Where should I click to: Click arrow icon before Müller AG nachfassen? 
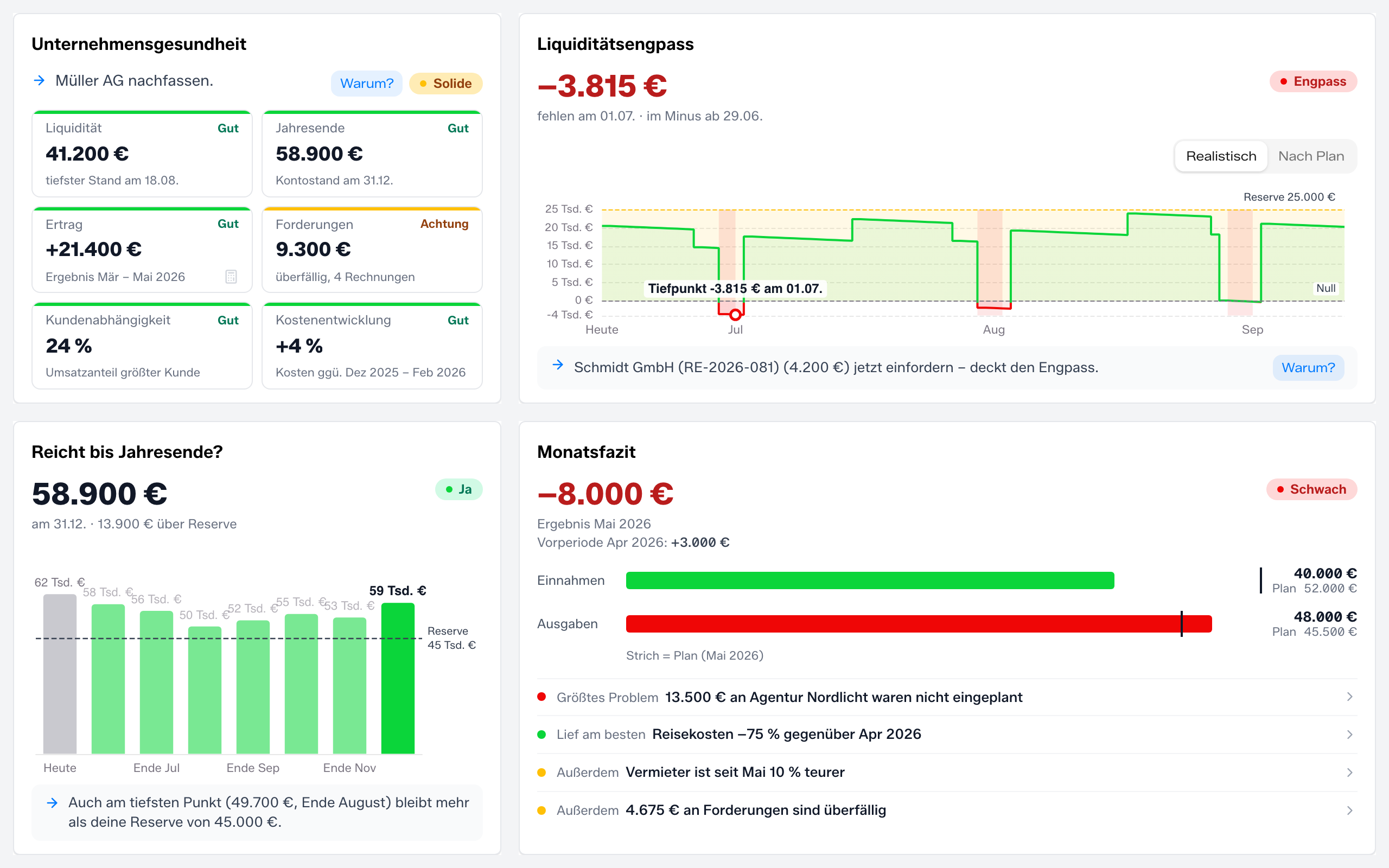click(39, 80)
